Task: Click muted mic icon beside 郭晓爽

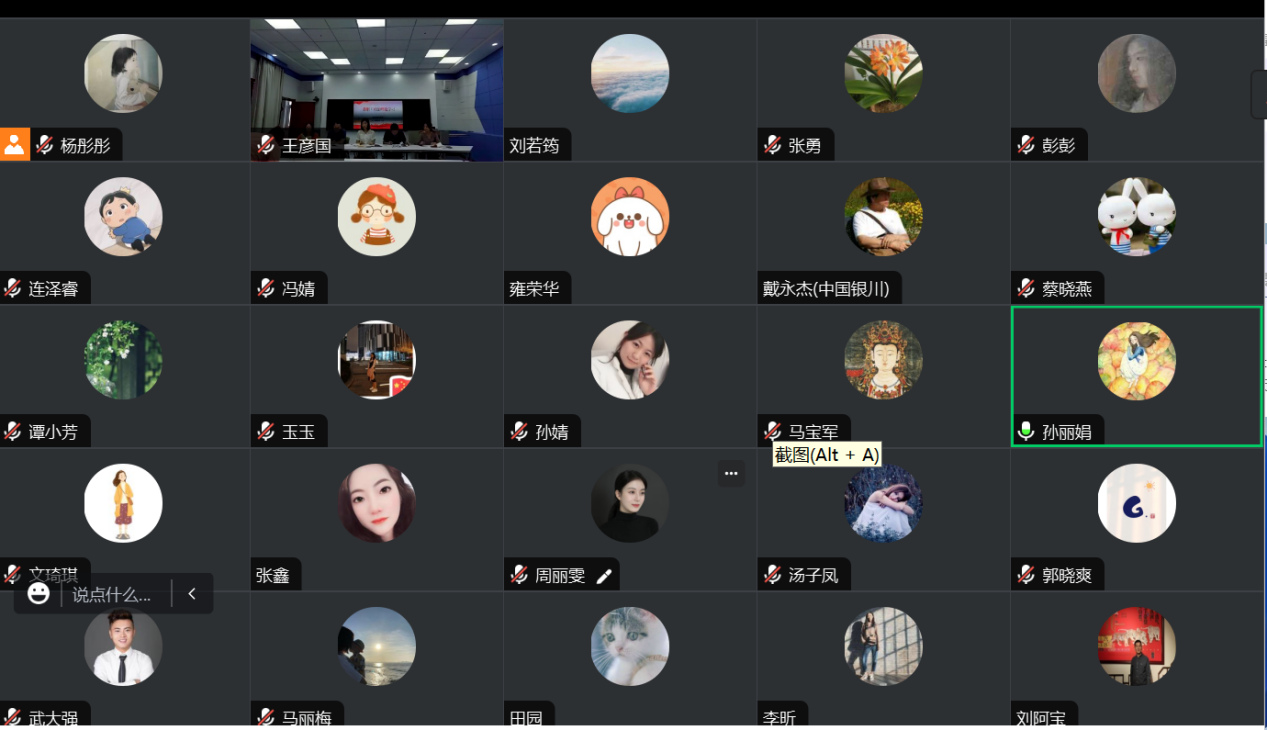Action: point(1026,575)
